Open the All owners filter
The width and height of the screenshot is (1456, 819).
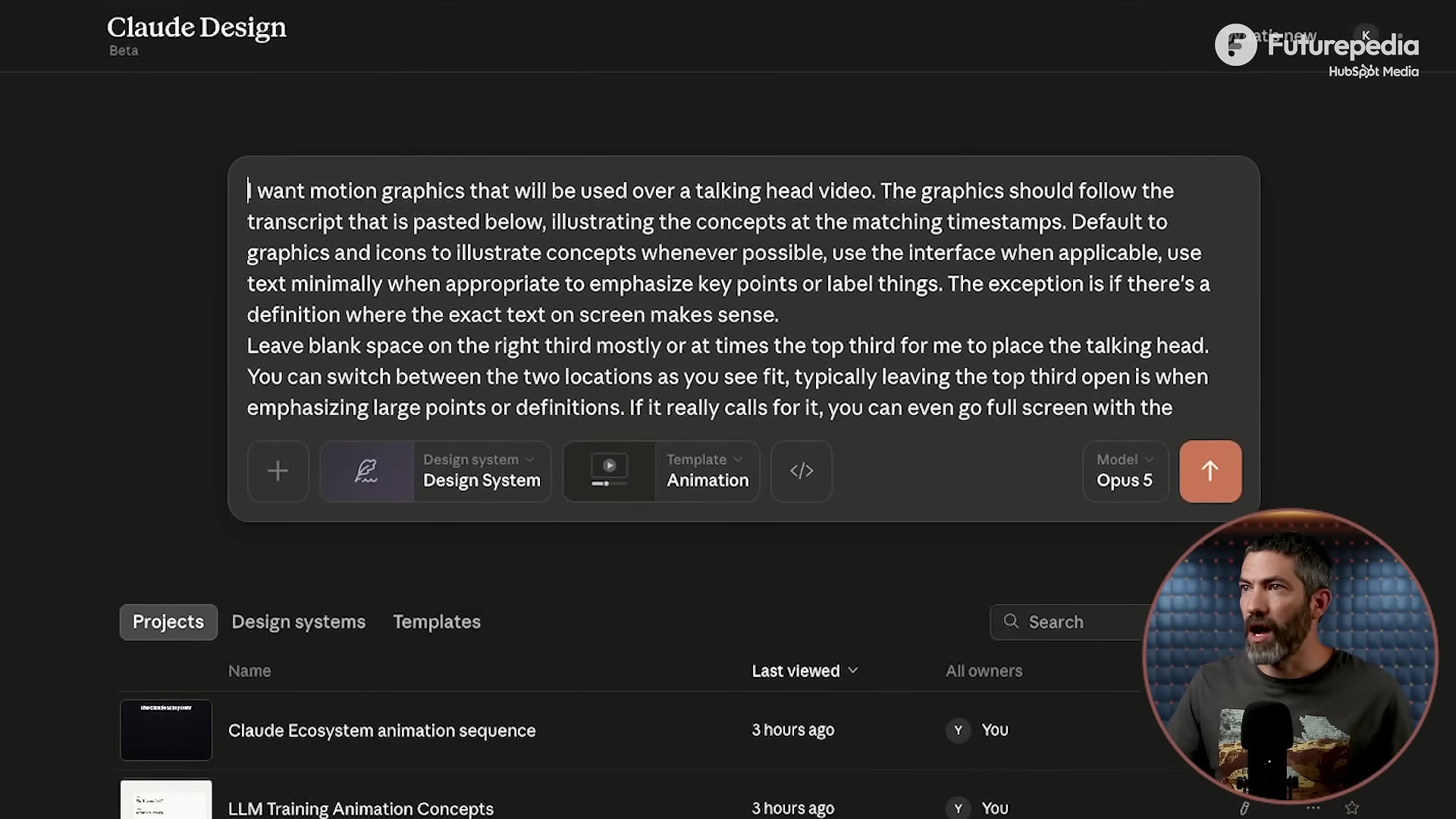pyautogui.click(x=984, y=671)
